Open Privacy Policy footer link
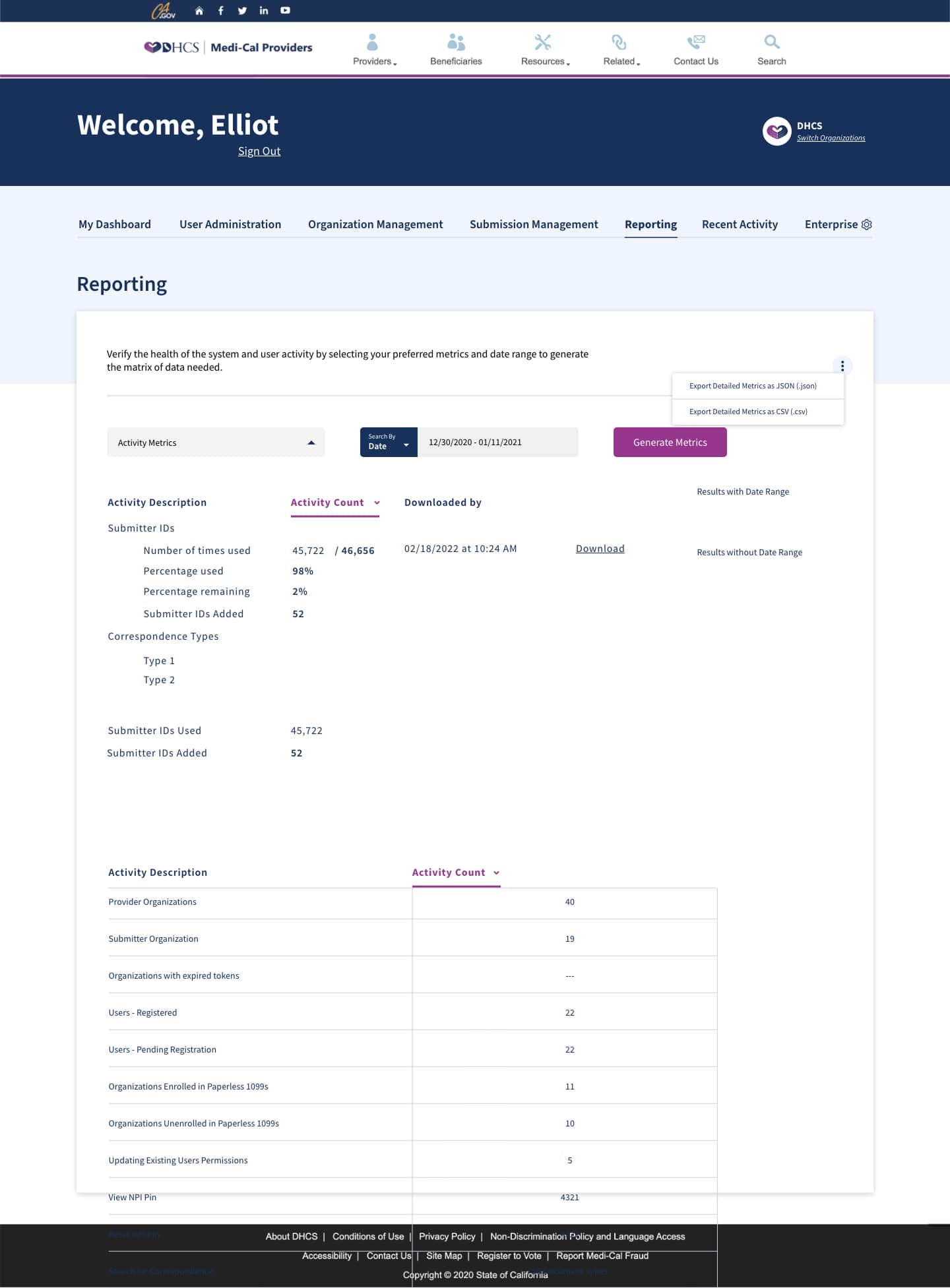This screenshot has height=1288, width=950. pyautogui.click(x=447, y=1237)
